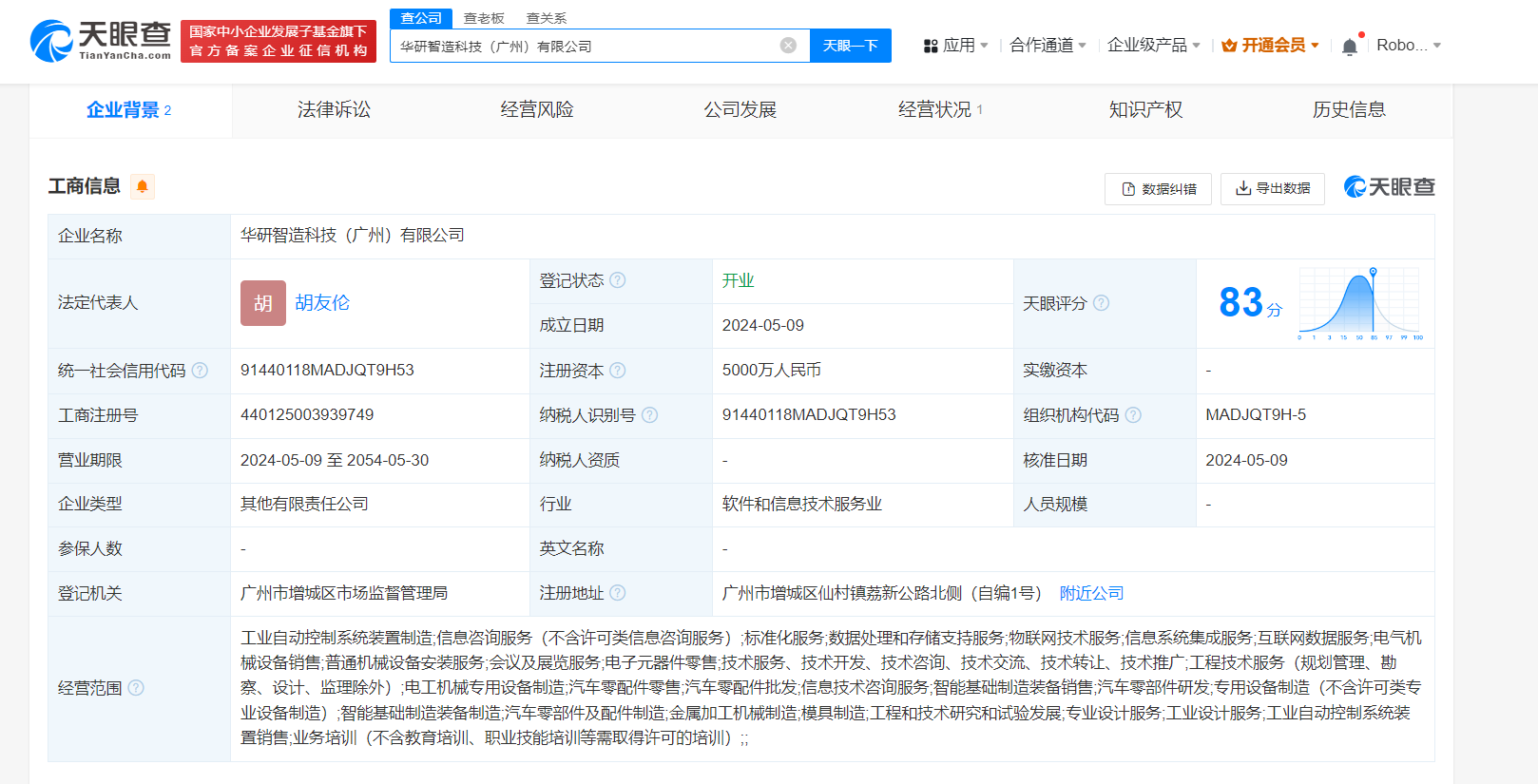The width and height of the screenshot is (1538, 784).
Task: Open the 附近公司 link
Action: click(x=1091, y=593)
